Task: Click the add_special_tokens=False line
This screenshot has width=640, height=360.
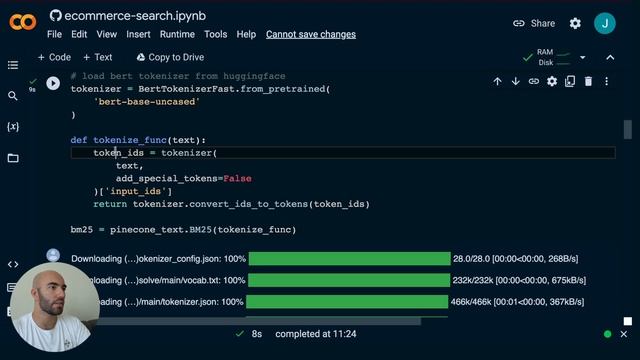Action: click(x=184, y=178)
